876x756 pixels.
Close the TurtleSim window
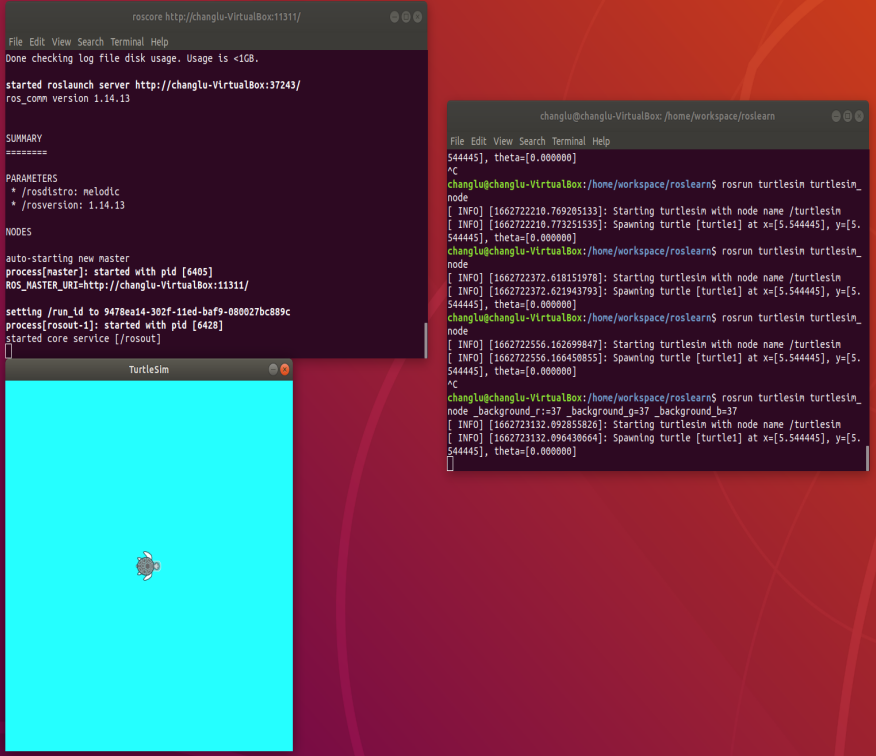click(x=285, y=369)
